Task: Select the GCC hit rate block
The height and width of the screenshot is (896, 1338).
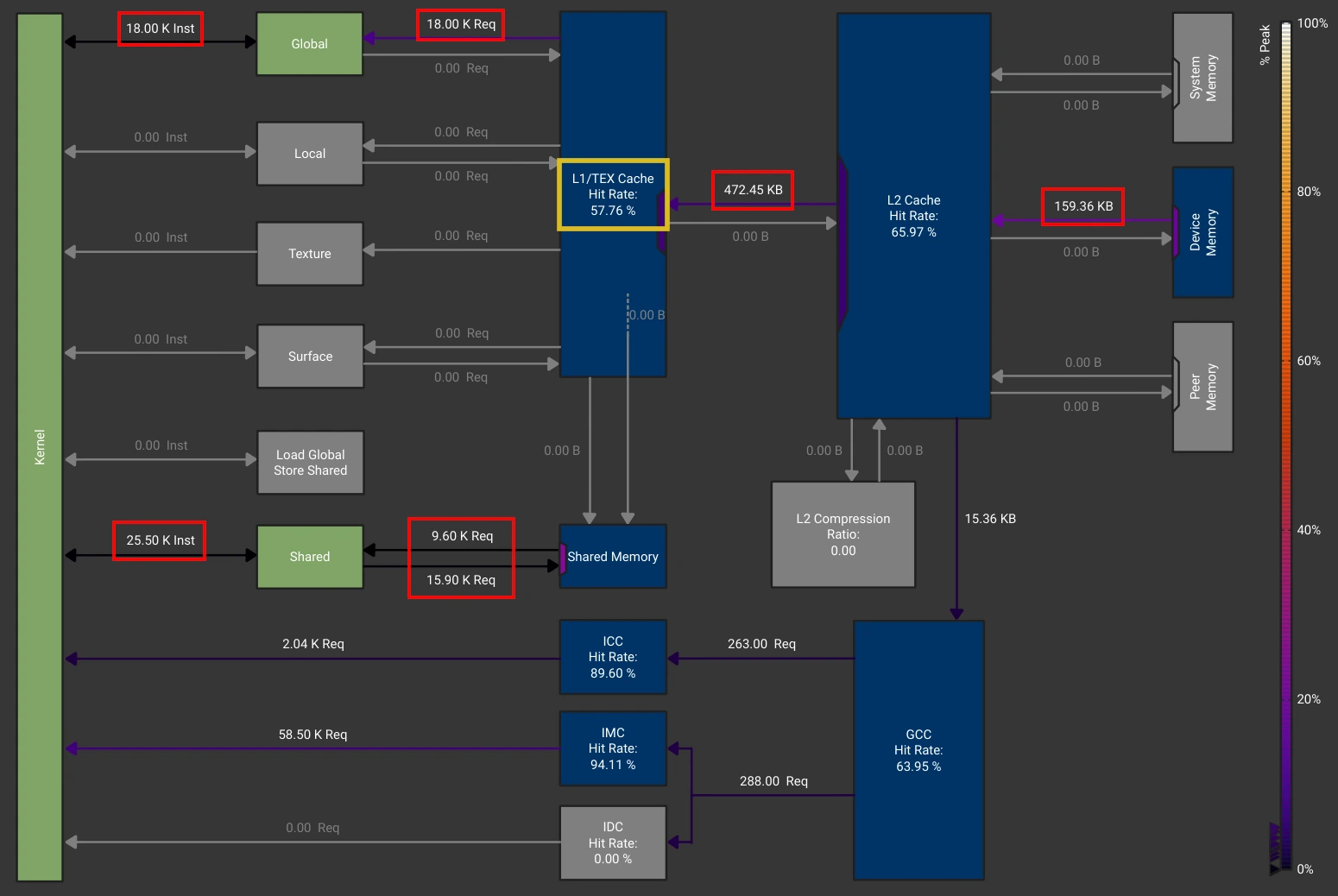Action: pyautogui.click(x=918, y=750)
